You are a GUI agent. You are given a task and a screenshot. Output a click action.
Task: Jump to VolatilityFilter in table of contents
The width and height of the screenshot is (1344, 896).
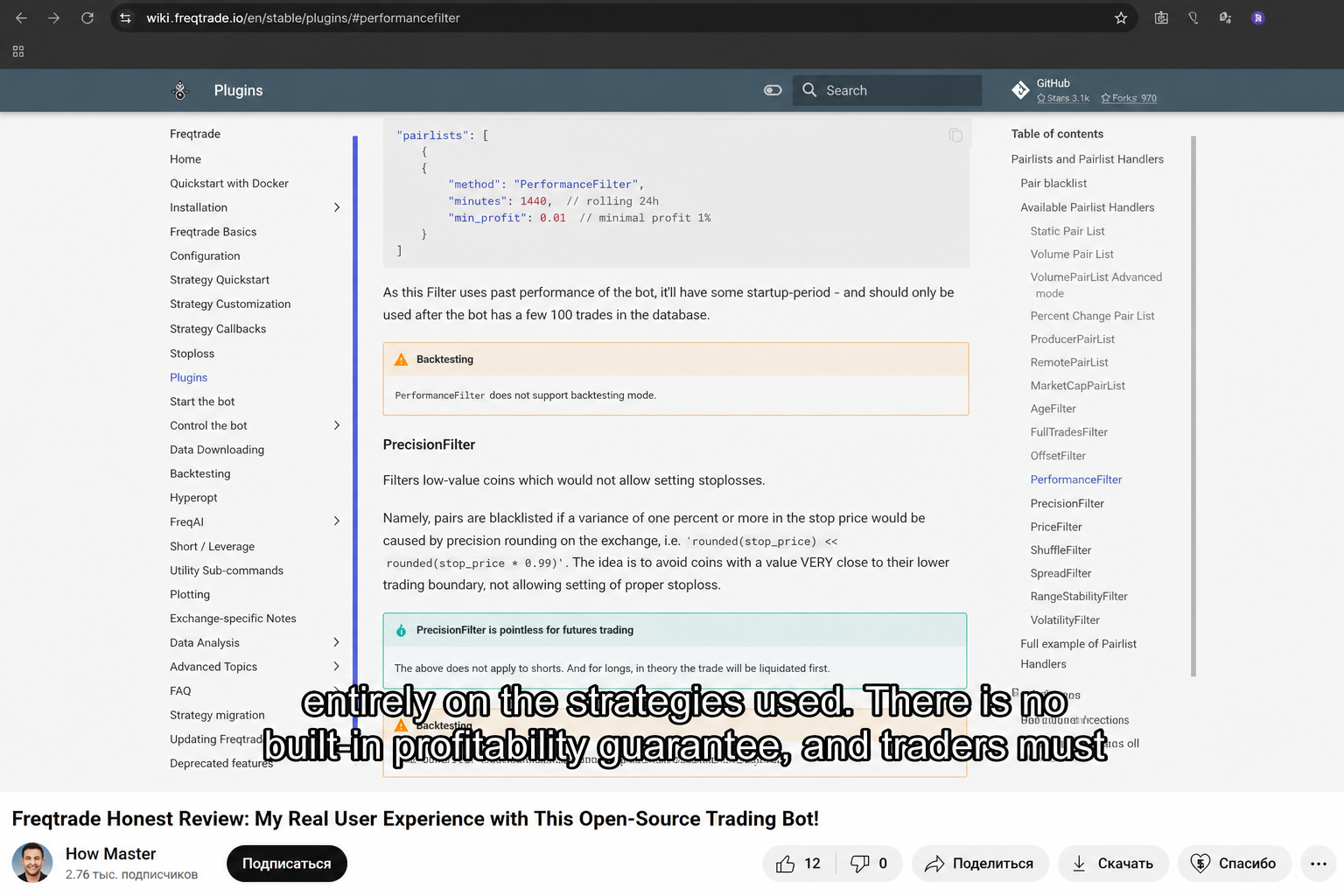coord(1065,620)
